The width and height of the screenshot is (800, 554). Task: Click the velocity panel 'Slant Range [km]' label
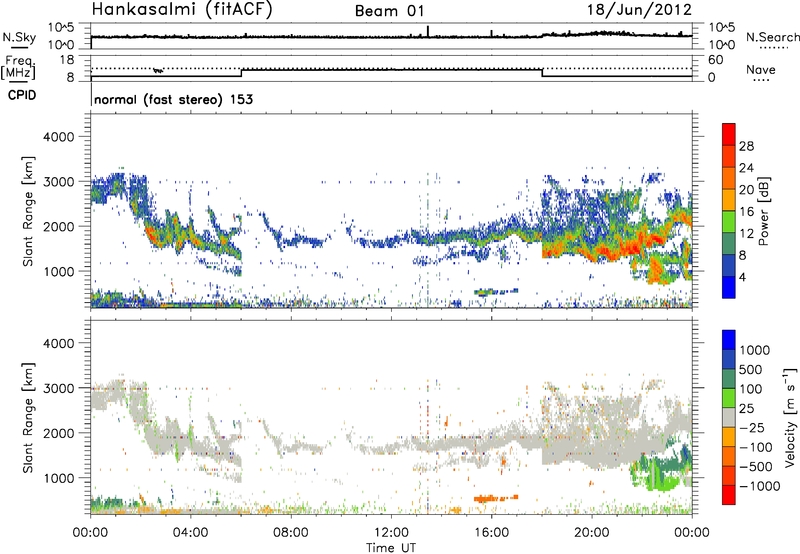tap(28, 418)
